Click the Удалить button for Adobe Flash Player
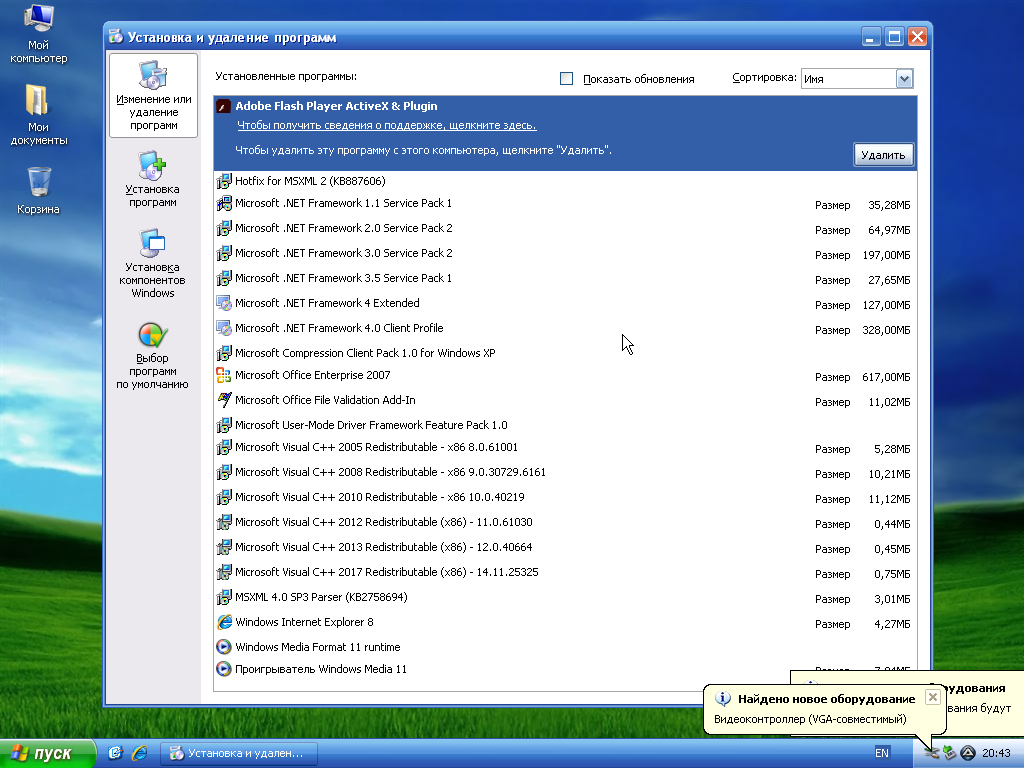 tap(883, 155)
